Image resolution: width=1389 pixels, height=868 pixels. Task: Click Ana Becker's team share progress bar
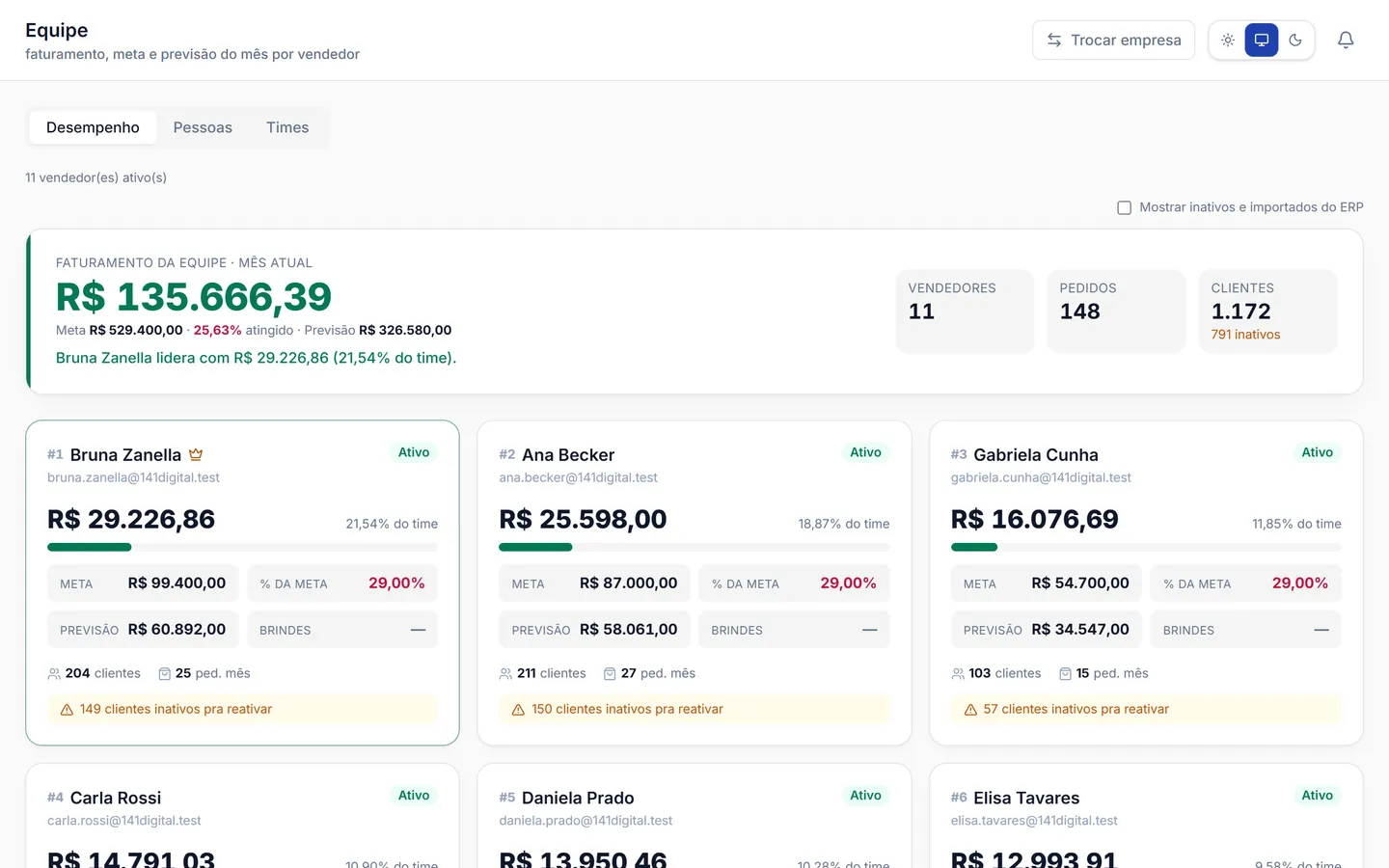click(694, 547)
